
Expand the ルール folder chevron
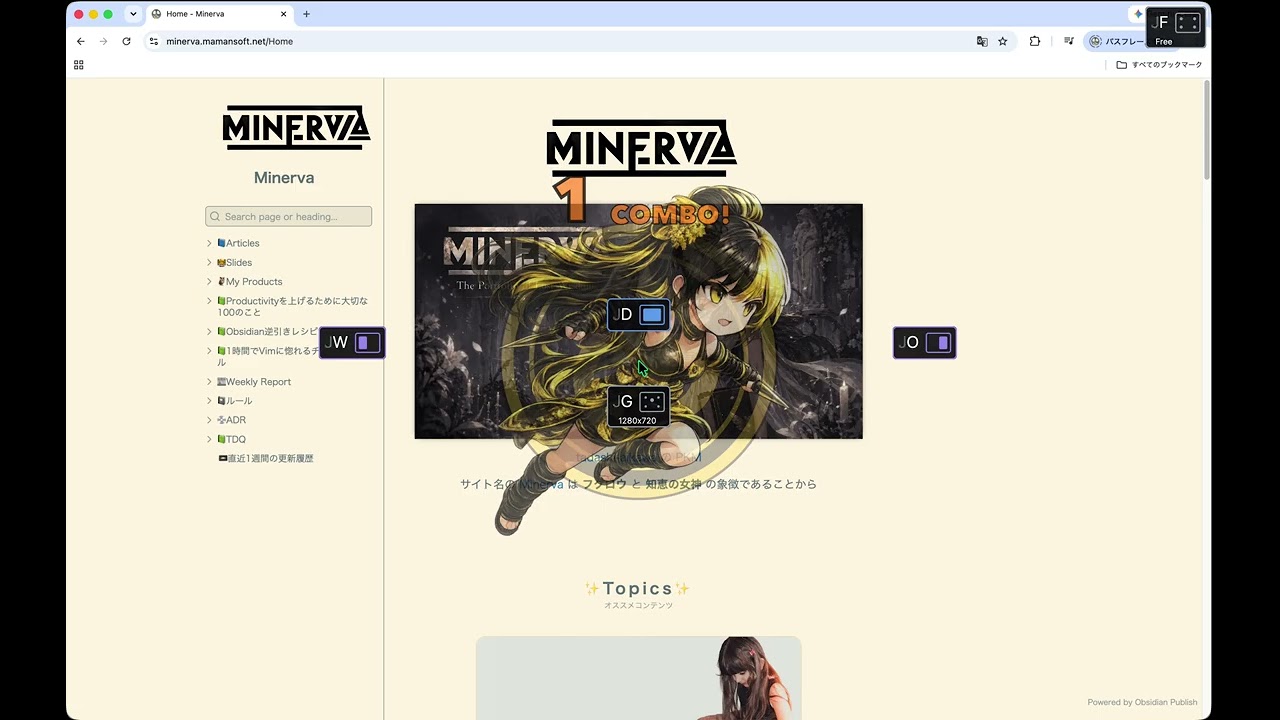209,400
